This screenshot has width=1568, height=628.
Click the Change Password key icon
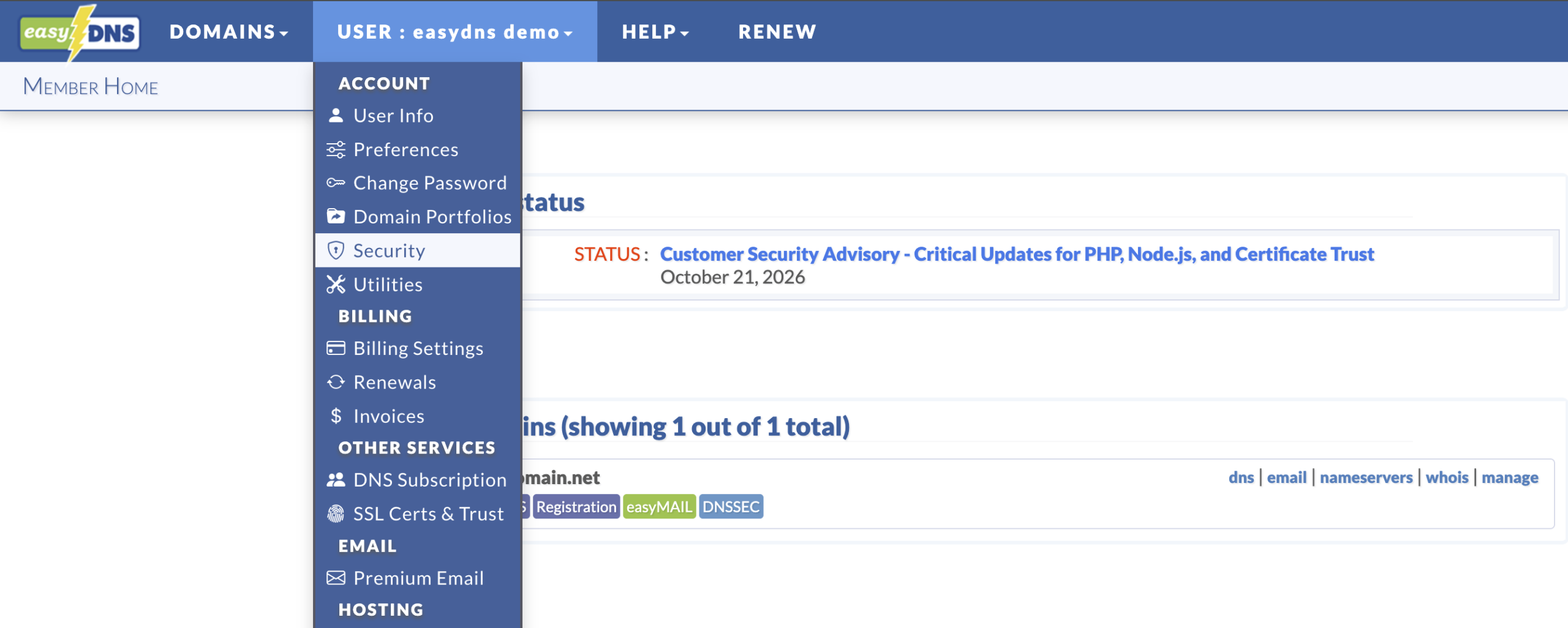[336, 183]
